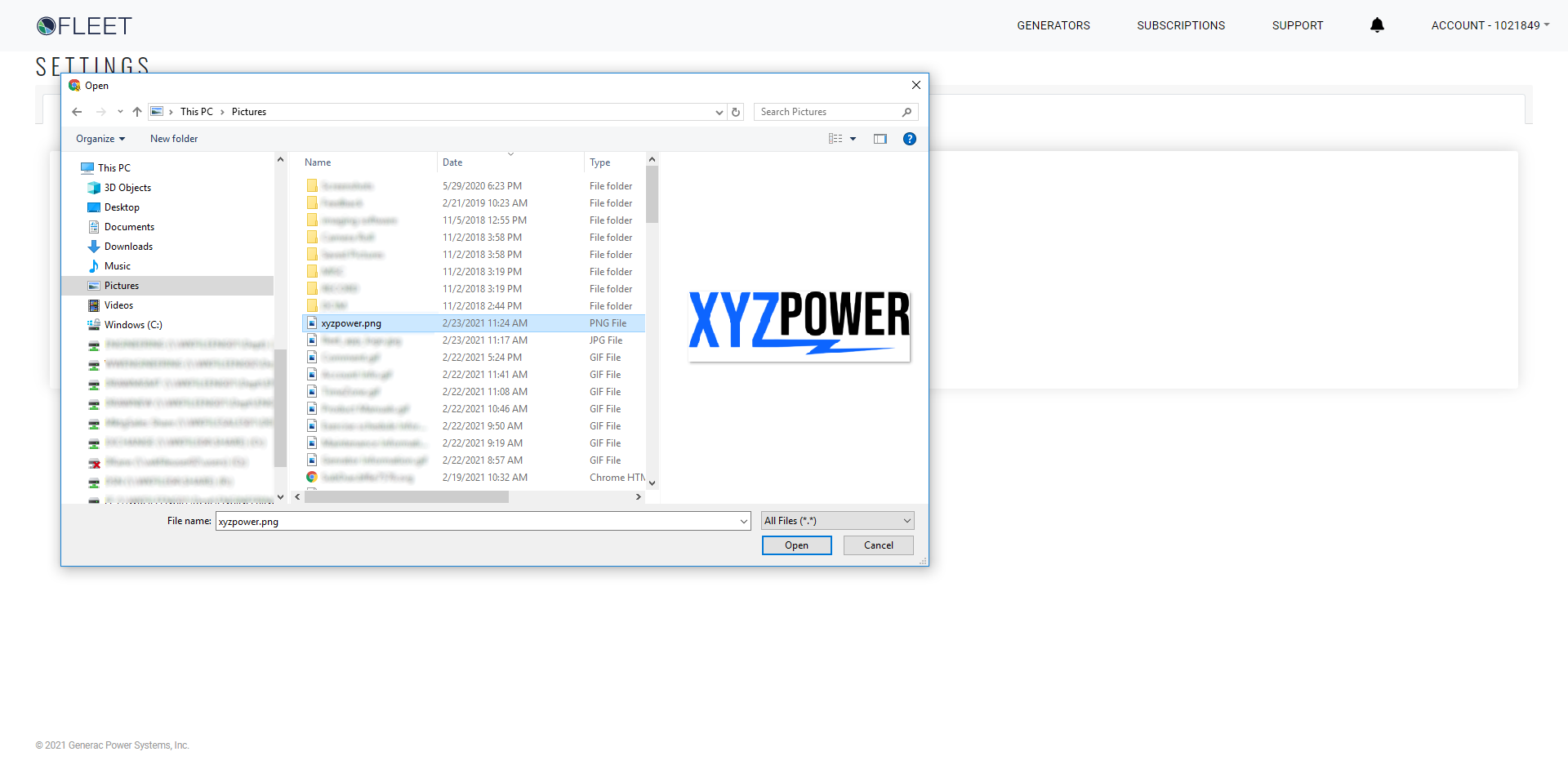The width and height of the screenshot is (1568, 765).
Task: Close the Open dialog window
Action: click(x=916, y=85)
